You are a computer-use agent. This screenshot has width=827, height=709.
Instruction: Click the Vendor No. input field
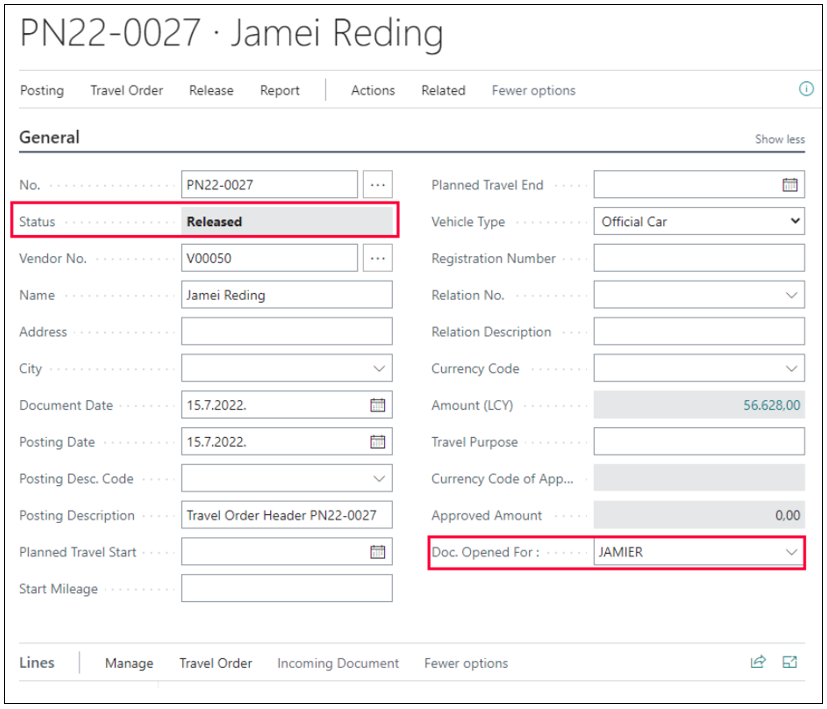(269, 258)
